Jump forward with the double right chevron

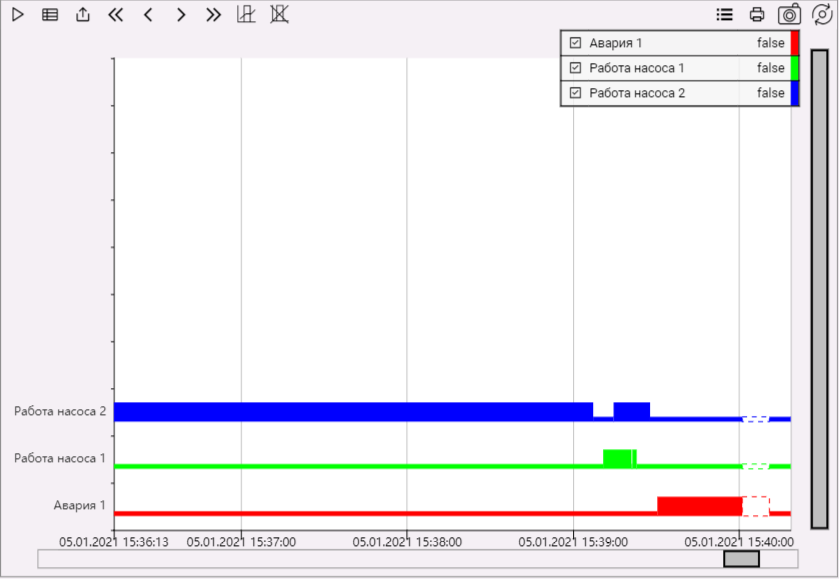(x=213, y=15)
